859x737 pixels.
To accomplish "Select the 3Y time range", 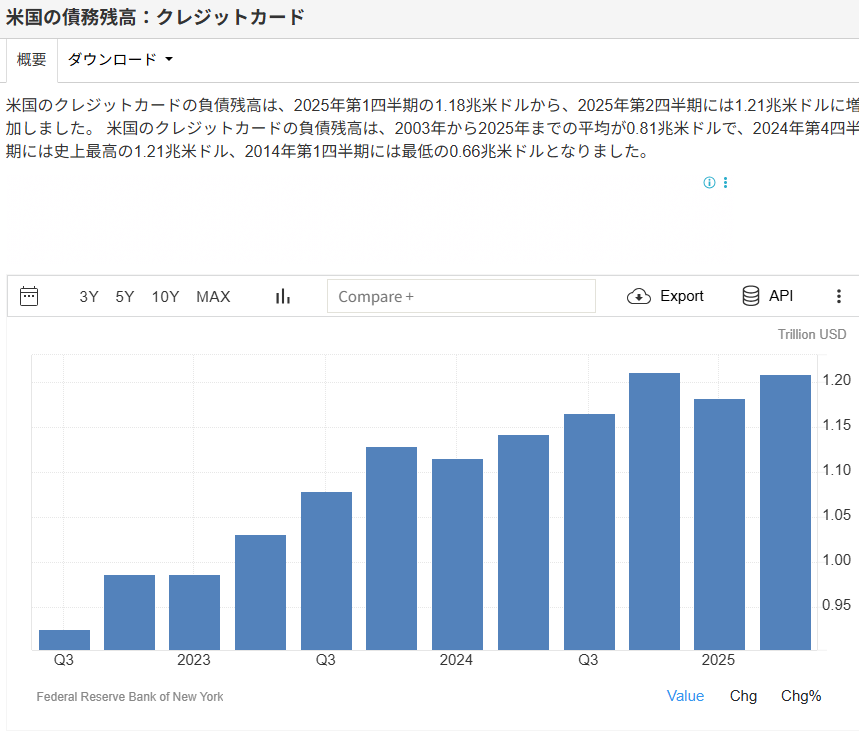I will click(x=89, y=296).
